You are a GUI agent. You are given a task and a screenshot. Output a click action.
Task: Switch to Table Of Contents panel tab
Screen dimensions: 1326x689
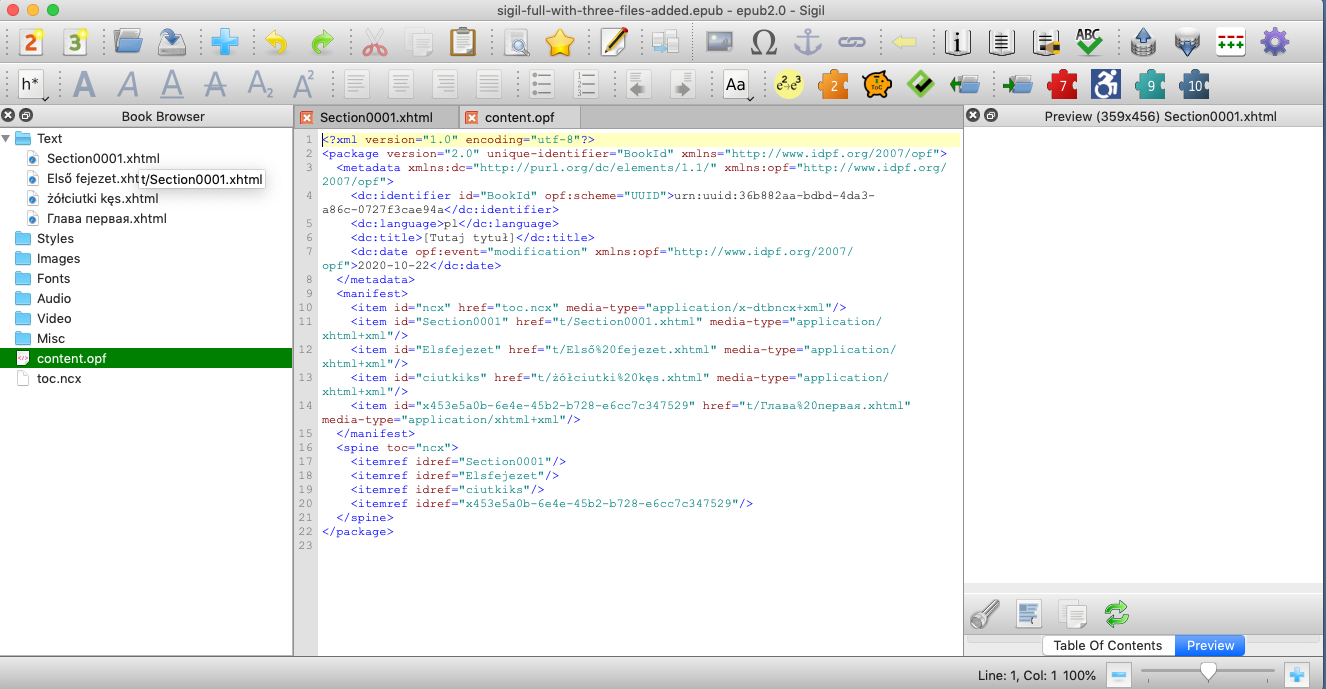(1108, 645)
